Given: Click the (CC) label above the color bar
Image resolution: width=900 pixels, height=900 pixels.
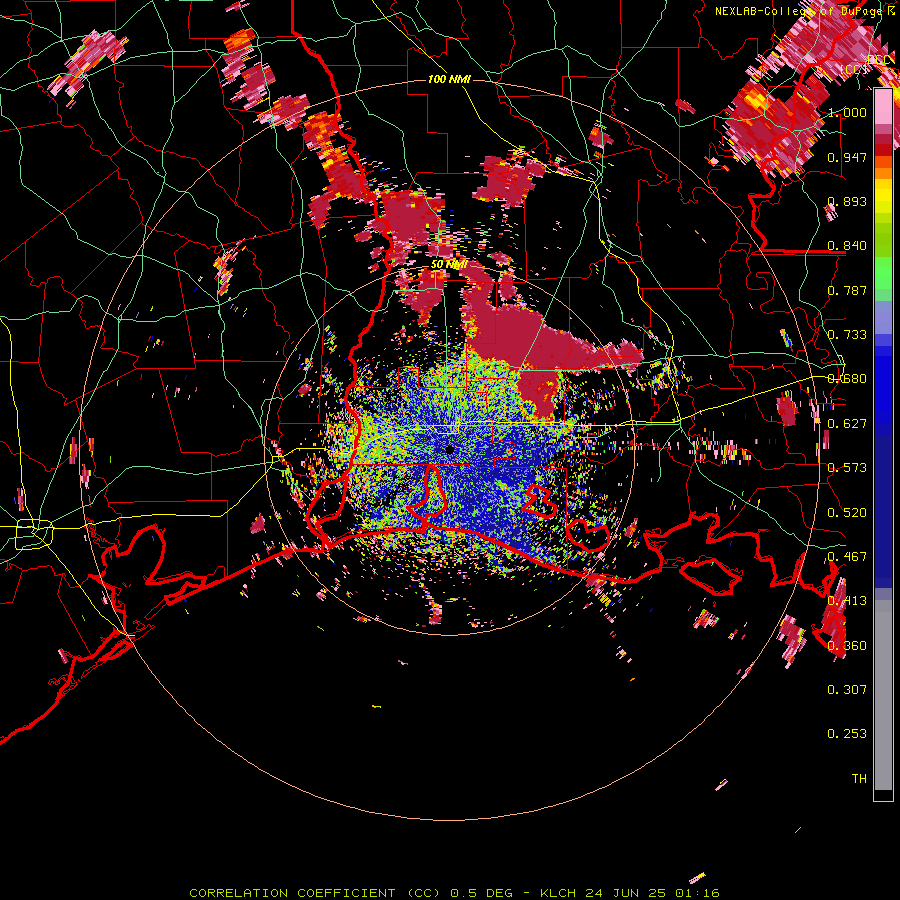Looking at the screenshot, I should pos(854,70).
